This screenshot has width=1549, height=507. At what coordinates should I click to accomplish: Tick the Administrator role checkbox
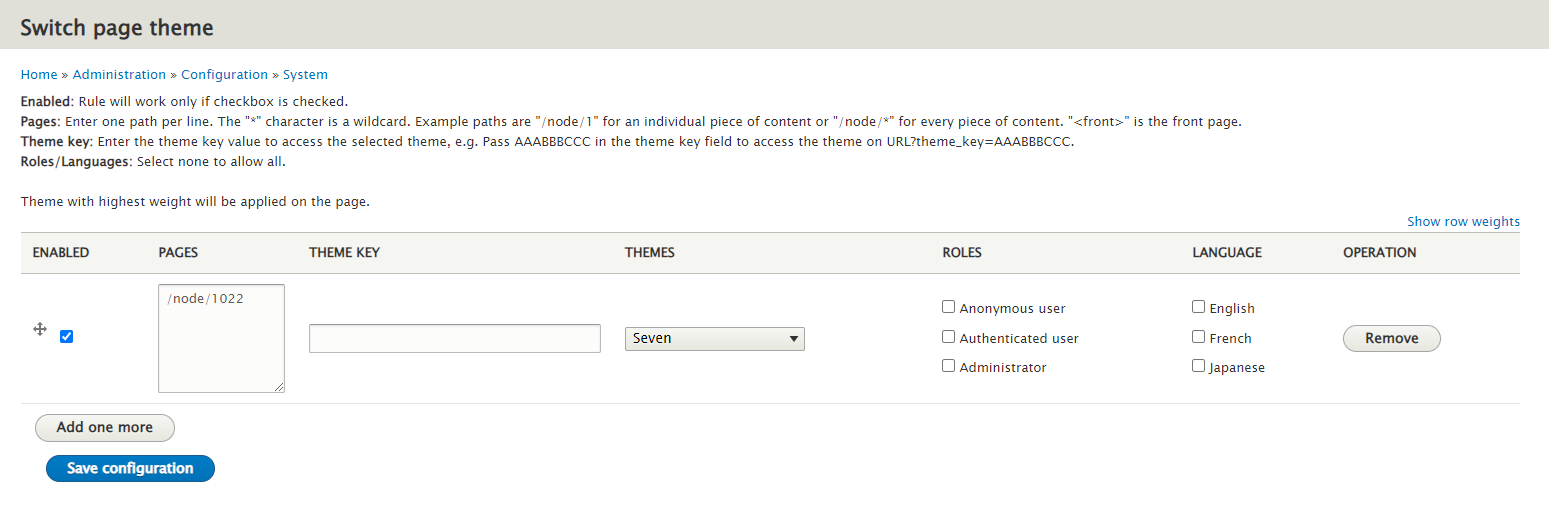(x=948, y=366)
